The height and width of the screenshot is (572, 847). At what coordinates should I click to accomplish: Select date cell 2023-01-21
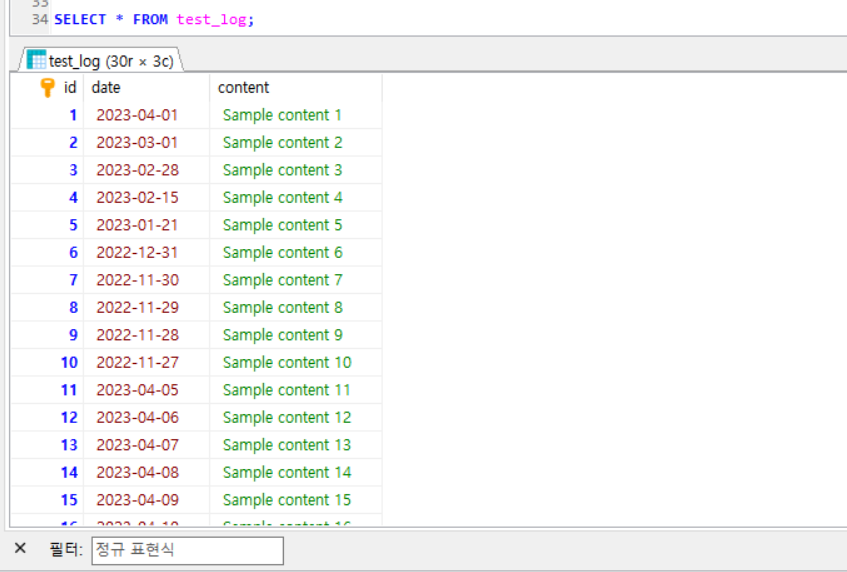146,225
